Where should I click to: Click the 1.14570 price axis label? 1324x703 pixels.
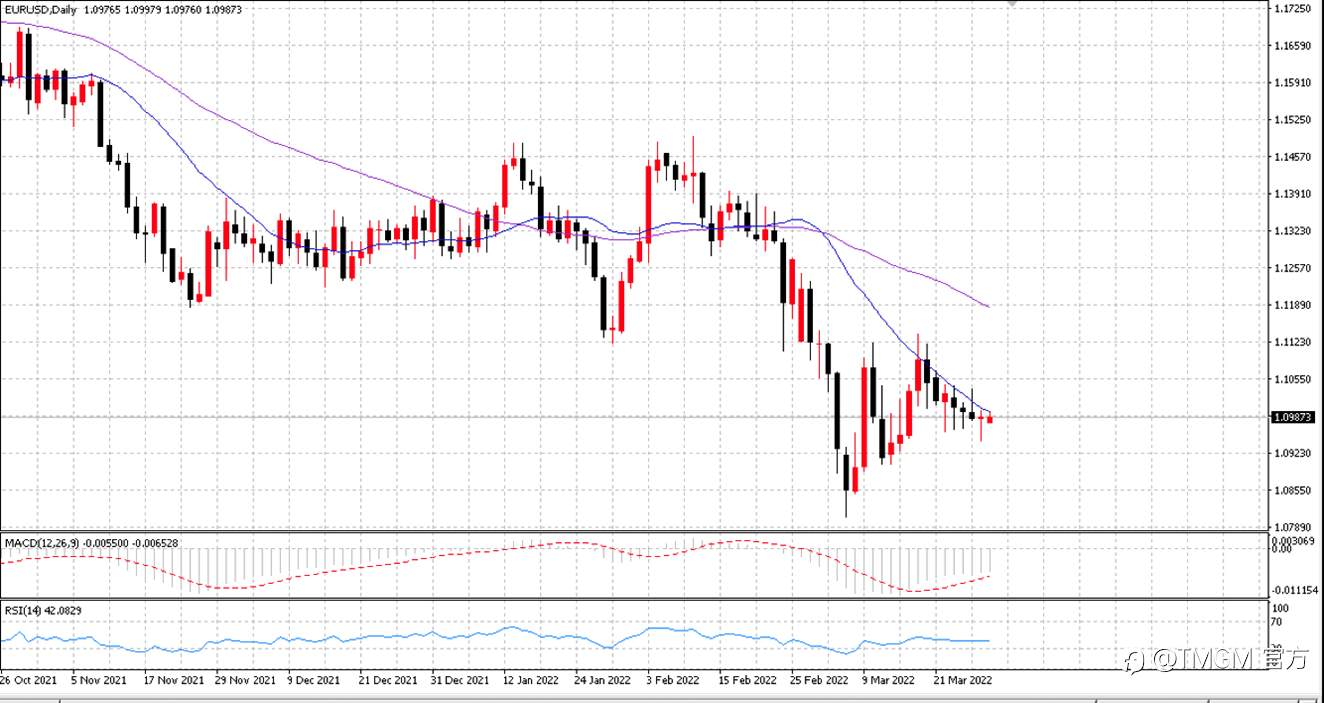click(x=1294, y=157)
